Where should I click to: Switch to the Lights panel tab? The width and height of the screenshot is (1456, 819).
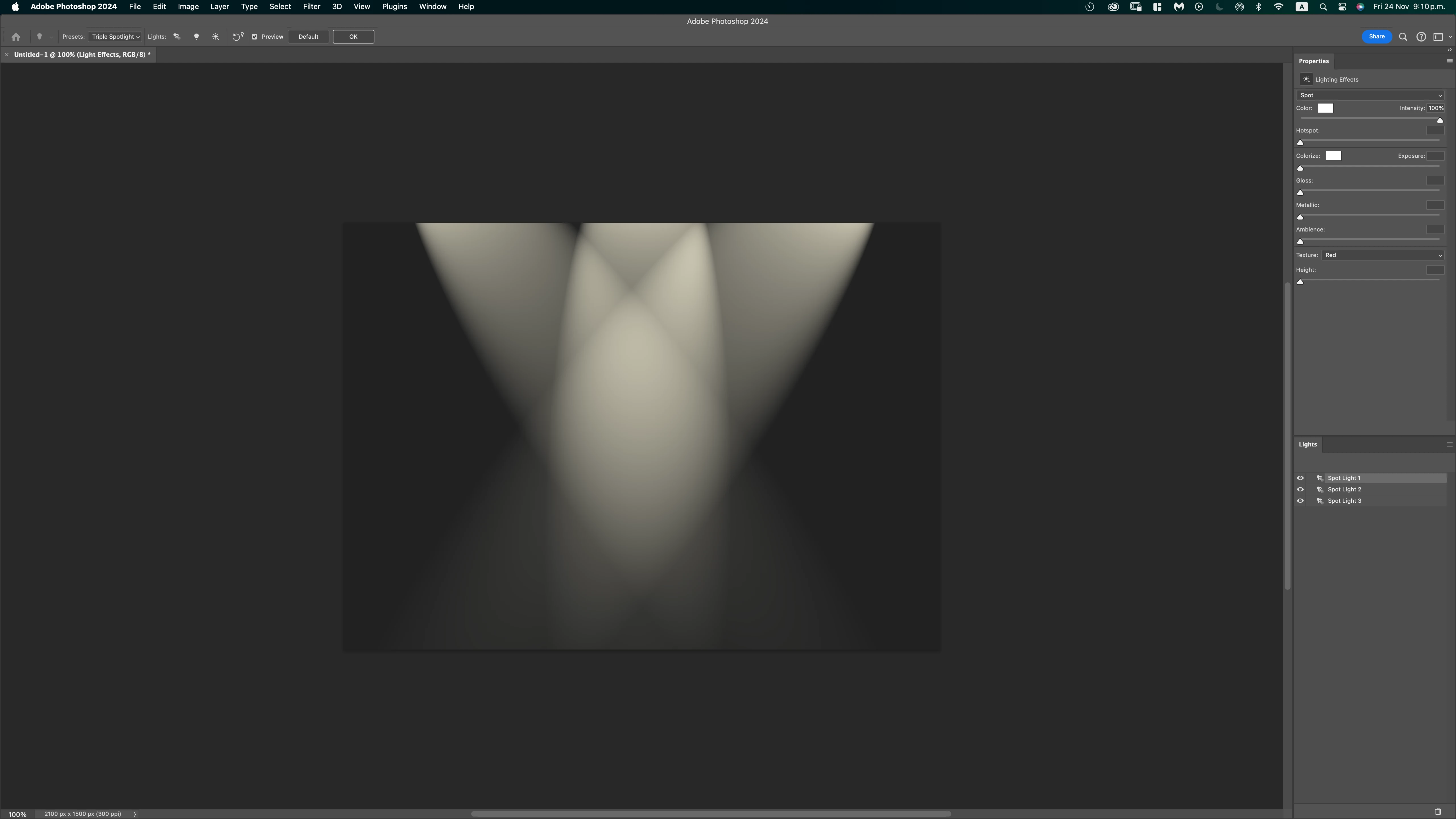1307,444
